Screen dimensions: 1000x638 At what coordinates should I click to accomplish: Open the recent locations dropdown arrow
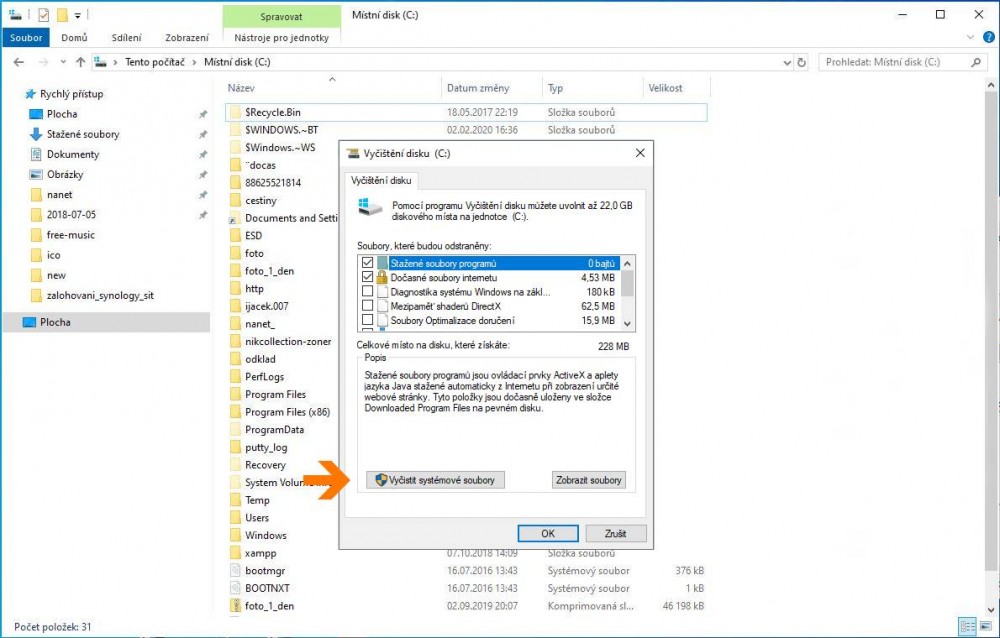[x=61, y=62]
